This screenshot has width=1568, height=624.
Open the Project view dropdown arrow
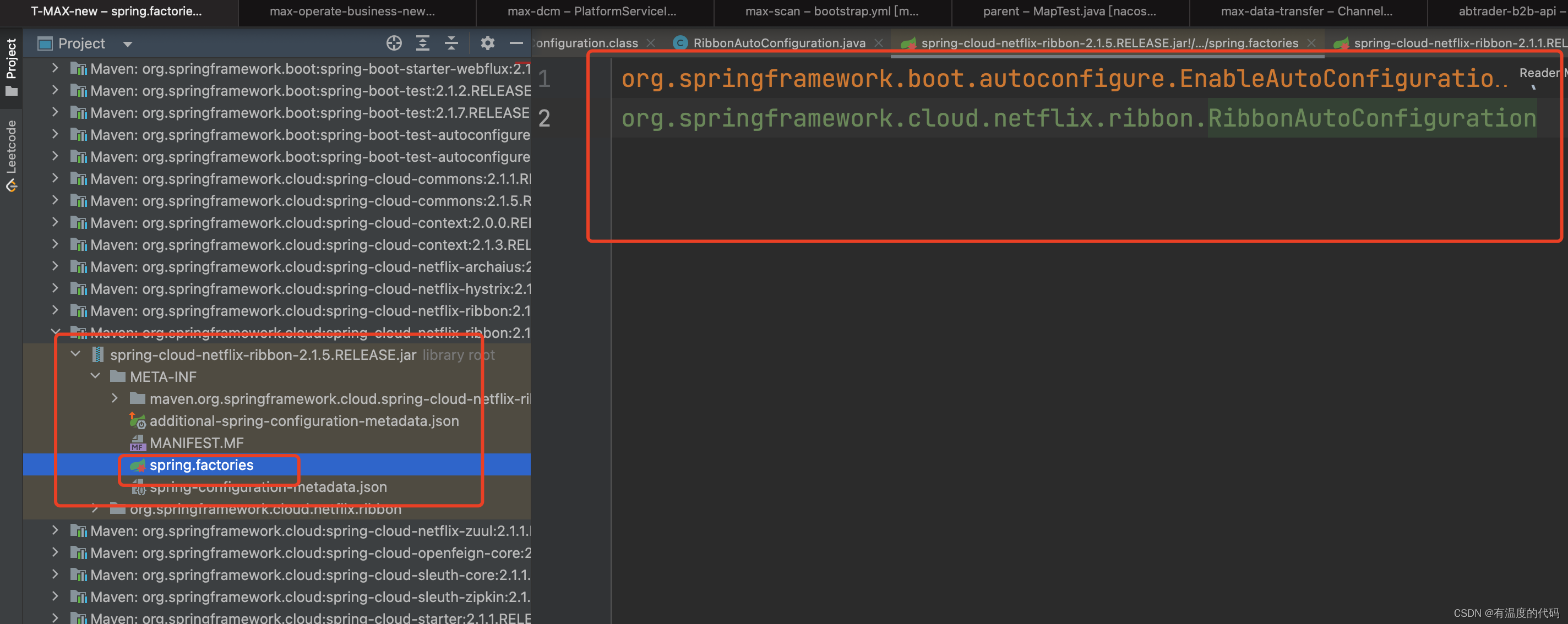(x=127, y=44)
